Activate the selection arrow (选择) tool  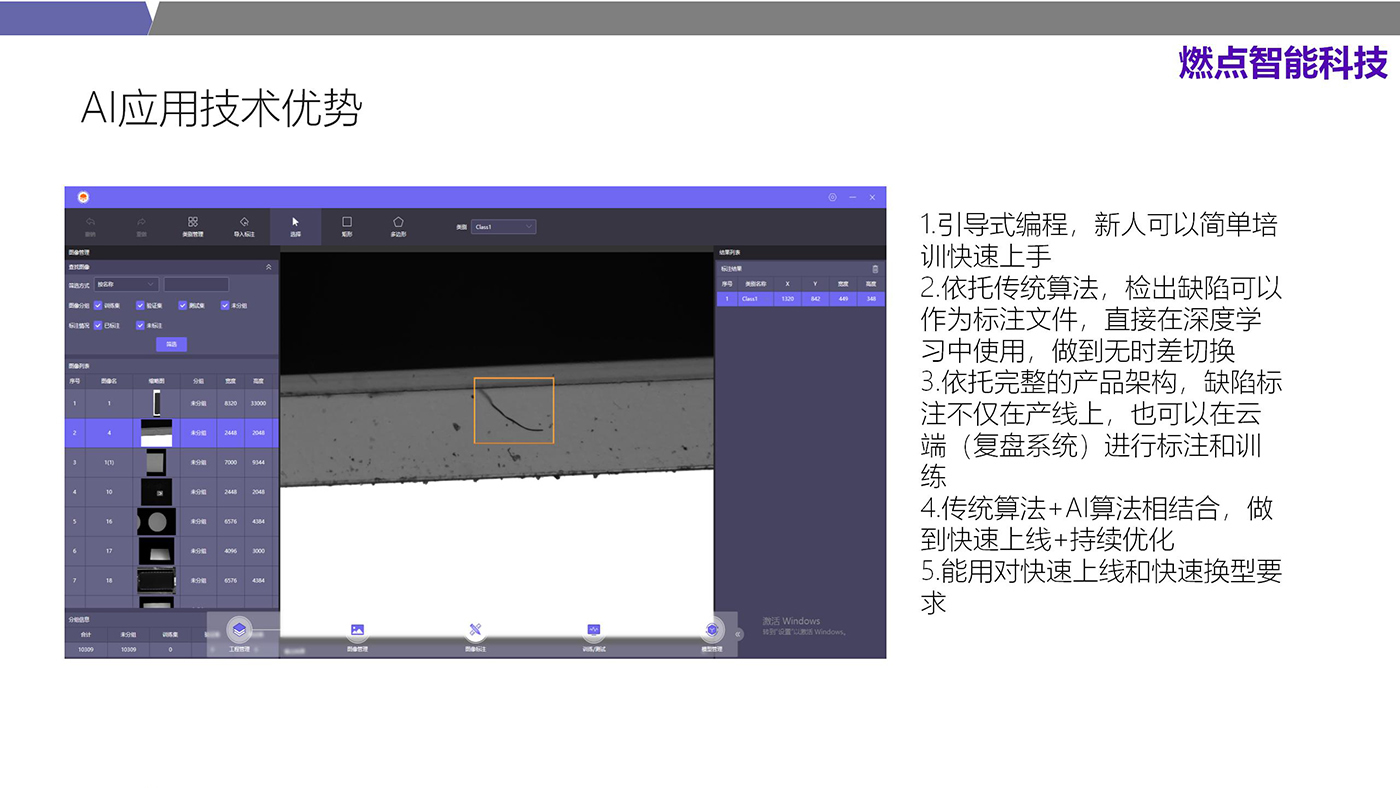tap(295, 225)
